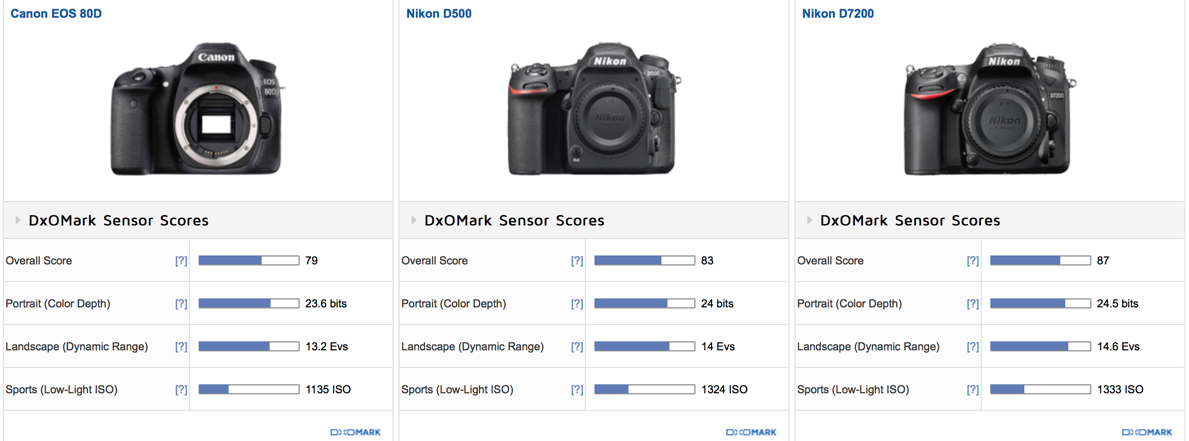
Task: Open Overall Score help [?] for Canon 80D
Action: tap(181, 261)
